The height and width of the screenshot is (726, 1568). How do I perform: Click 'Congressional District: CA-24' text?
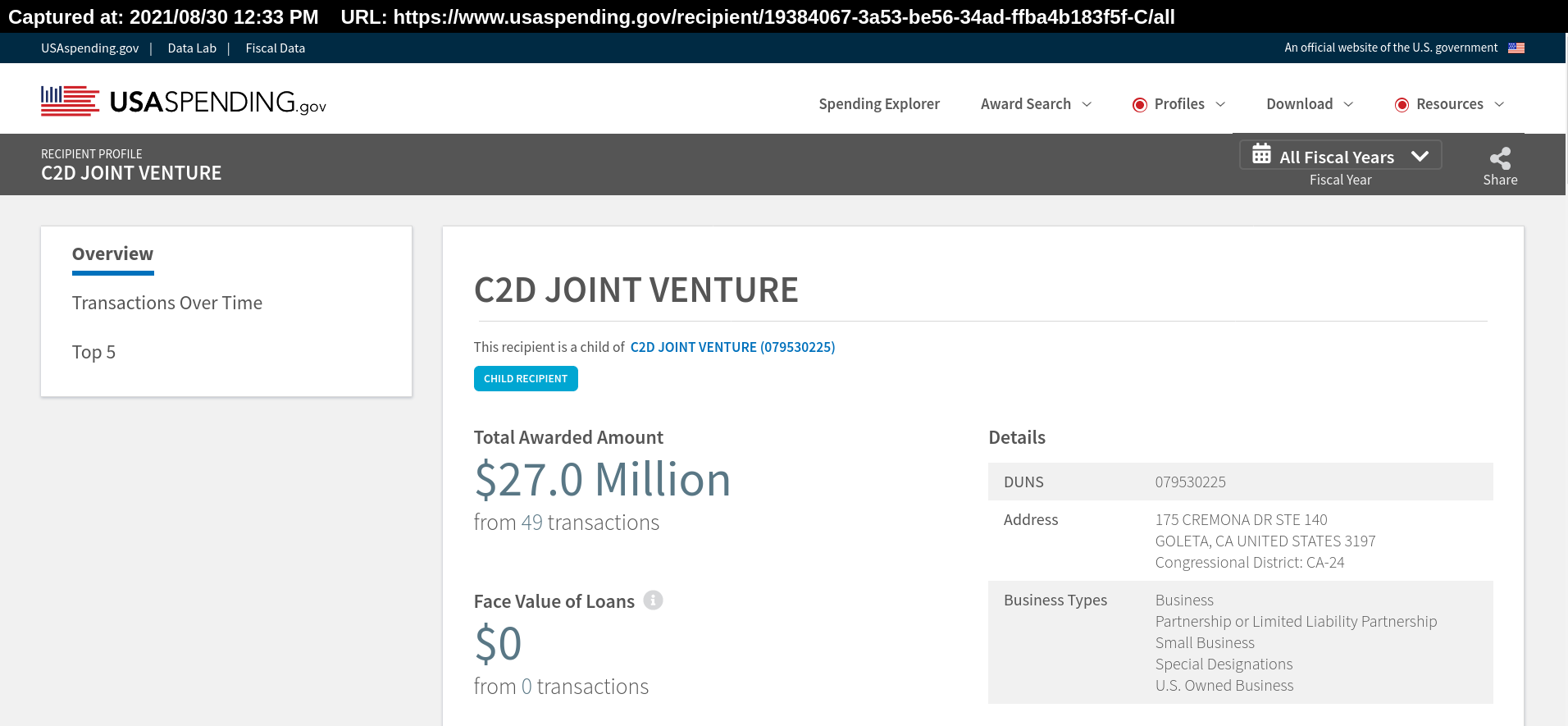[x=1250, y=563]
